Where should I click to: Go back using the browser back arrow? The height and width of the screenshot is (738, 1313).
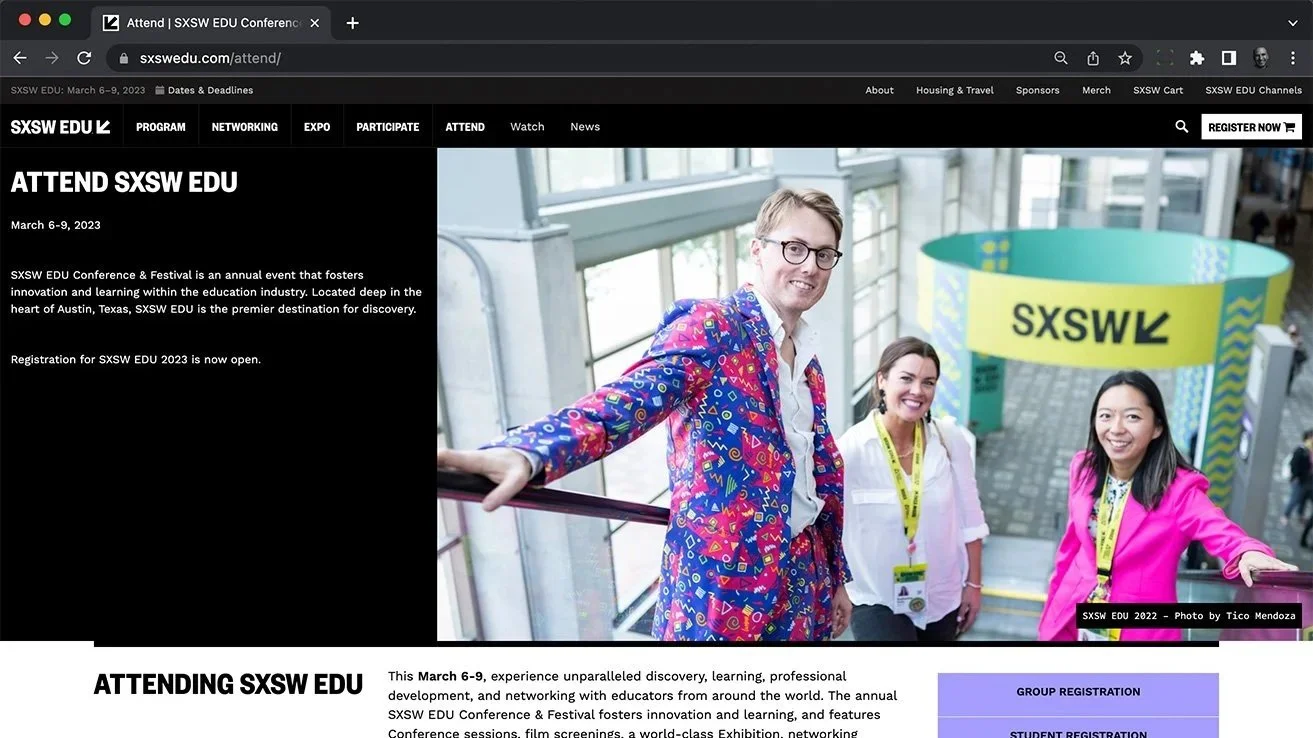(20, 58)
